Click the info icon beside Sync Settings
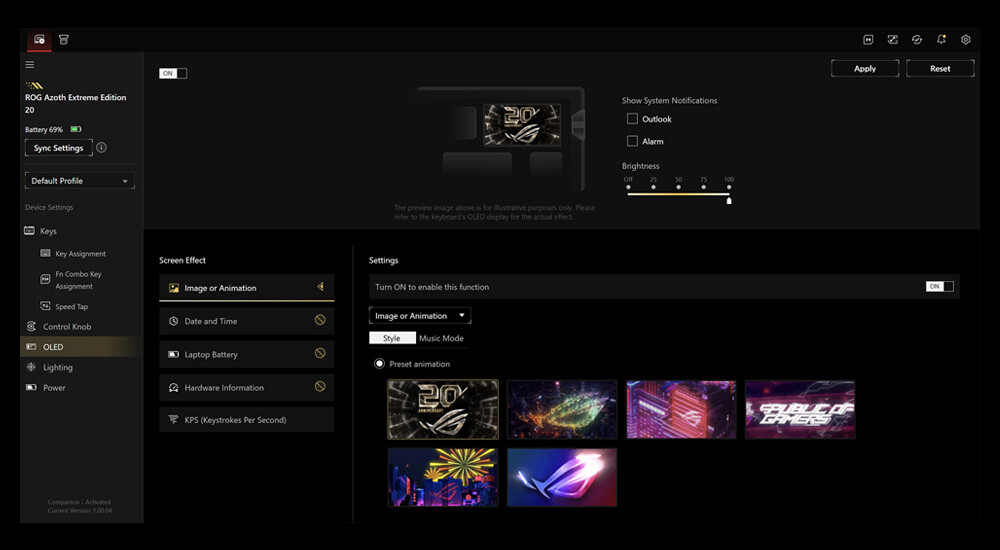This screenshot has width=1000, height=550. (x=101, y=147)
